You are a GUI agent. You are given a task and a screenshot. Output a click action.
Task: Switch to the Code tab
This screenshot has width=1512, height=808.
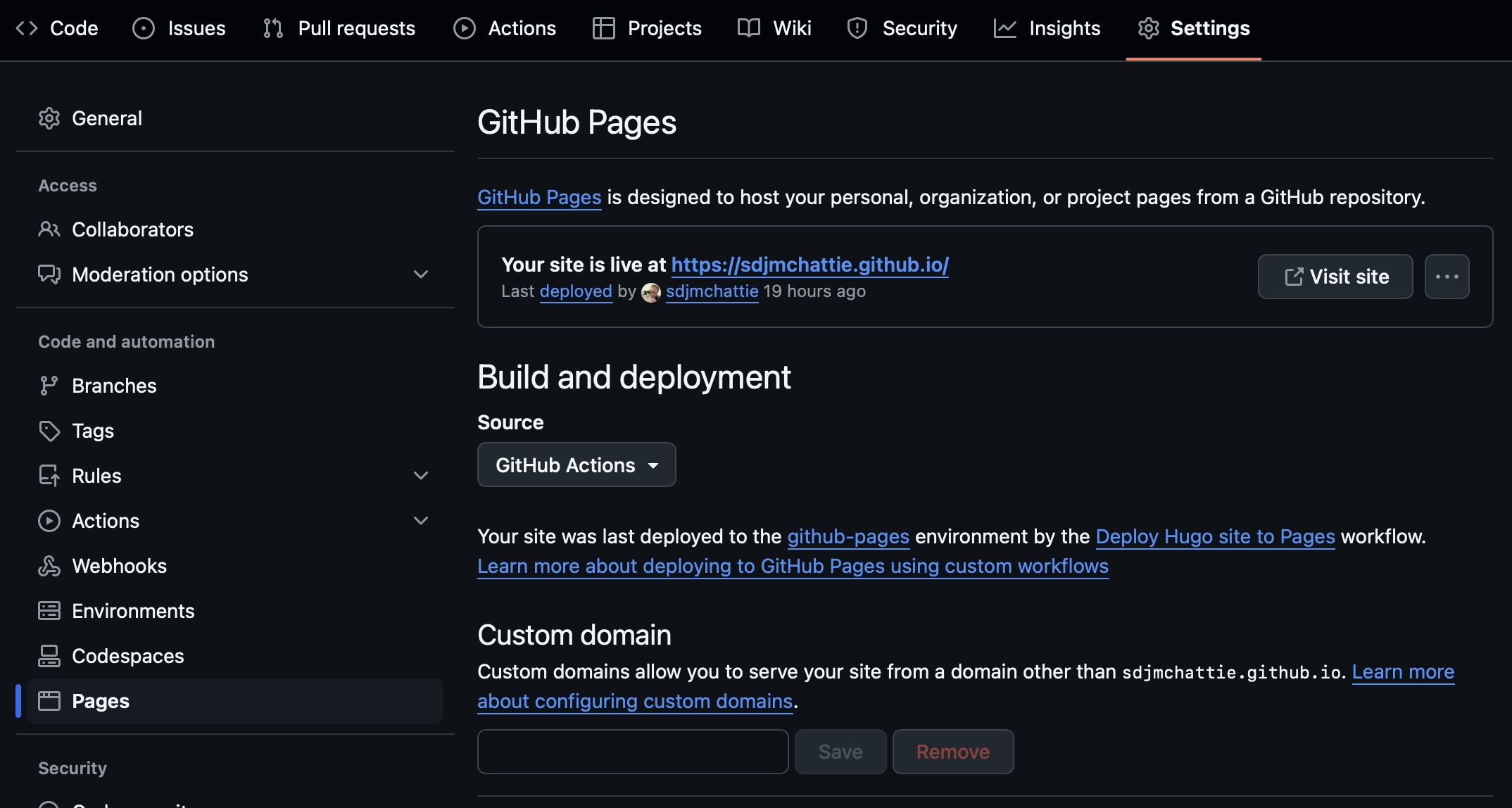point(58,28)
